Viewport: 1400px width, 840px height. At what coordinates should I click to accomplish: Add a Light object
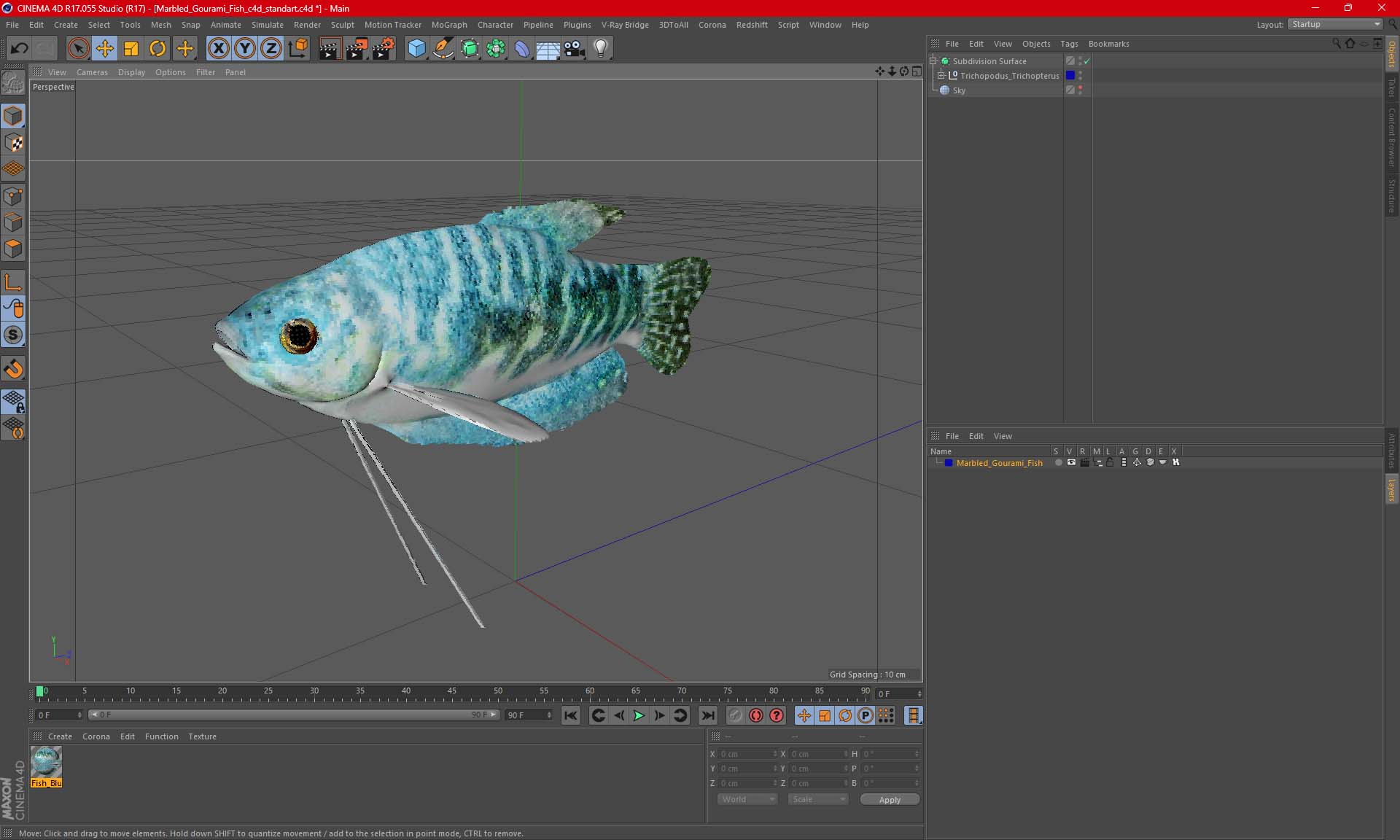tap(601, 49)
